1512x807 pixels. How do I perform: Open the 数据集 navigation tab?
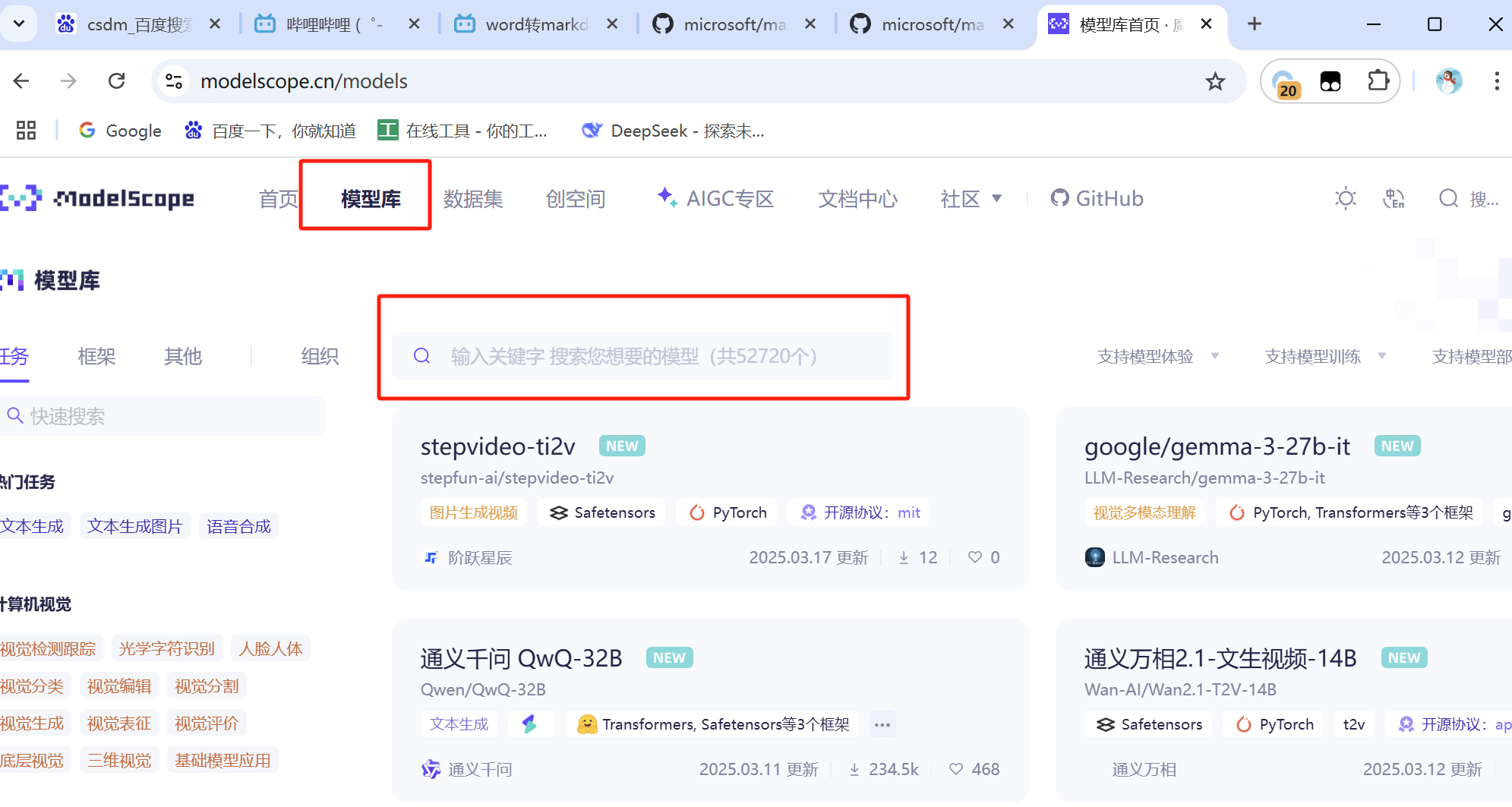click(x=473, y=199)
